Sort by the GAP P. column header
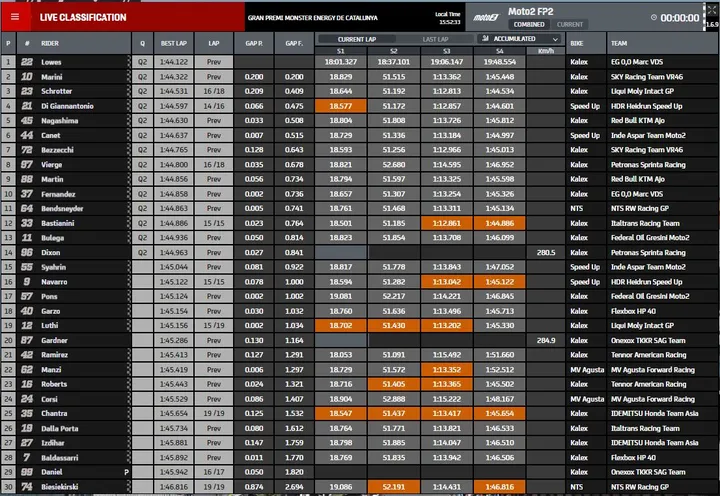This screenshot has width=720, height=496. pyautogui.click(x=254, y=43)
